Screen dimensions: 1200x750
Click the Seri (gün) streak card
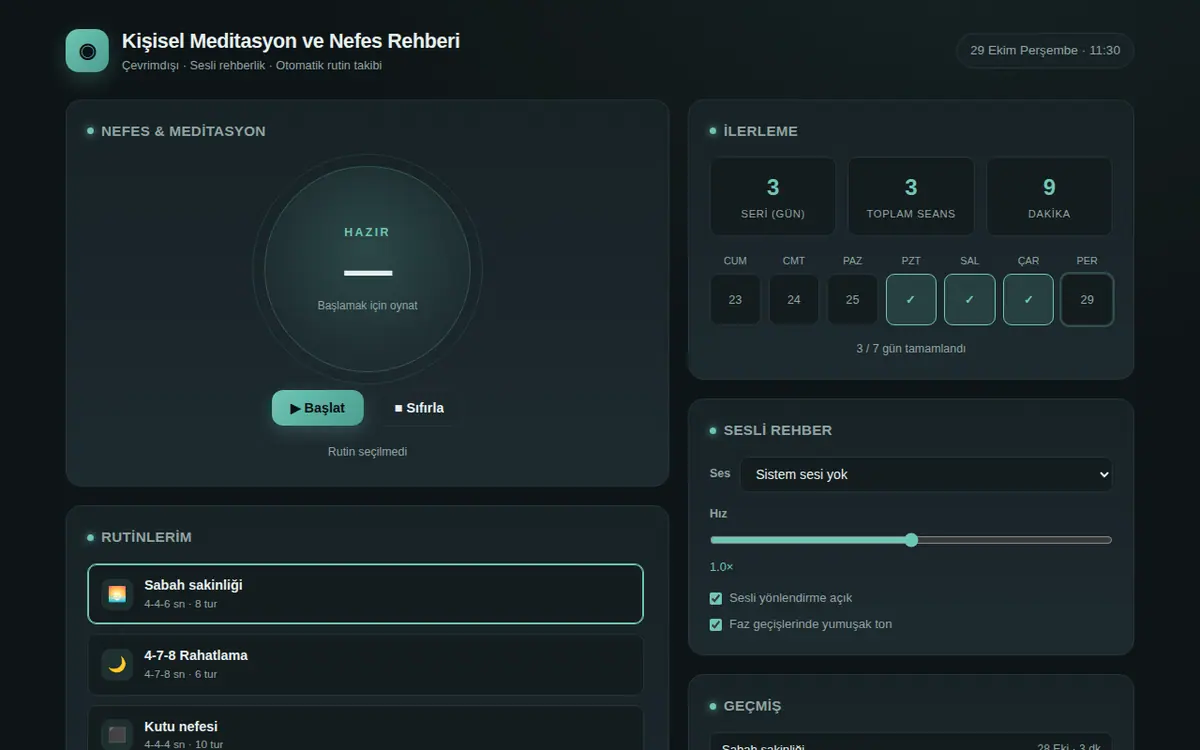773,196
